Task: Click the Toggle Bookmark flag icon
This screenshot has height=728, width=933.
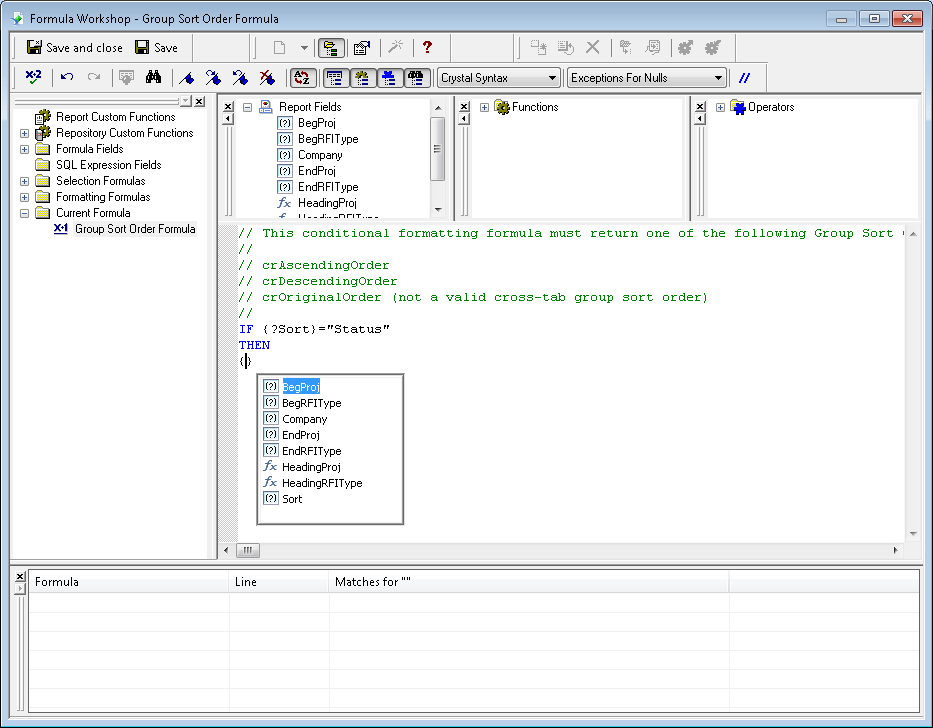Action: (x=187, y=77)
